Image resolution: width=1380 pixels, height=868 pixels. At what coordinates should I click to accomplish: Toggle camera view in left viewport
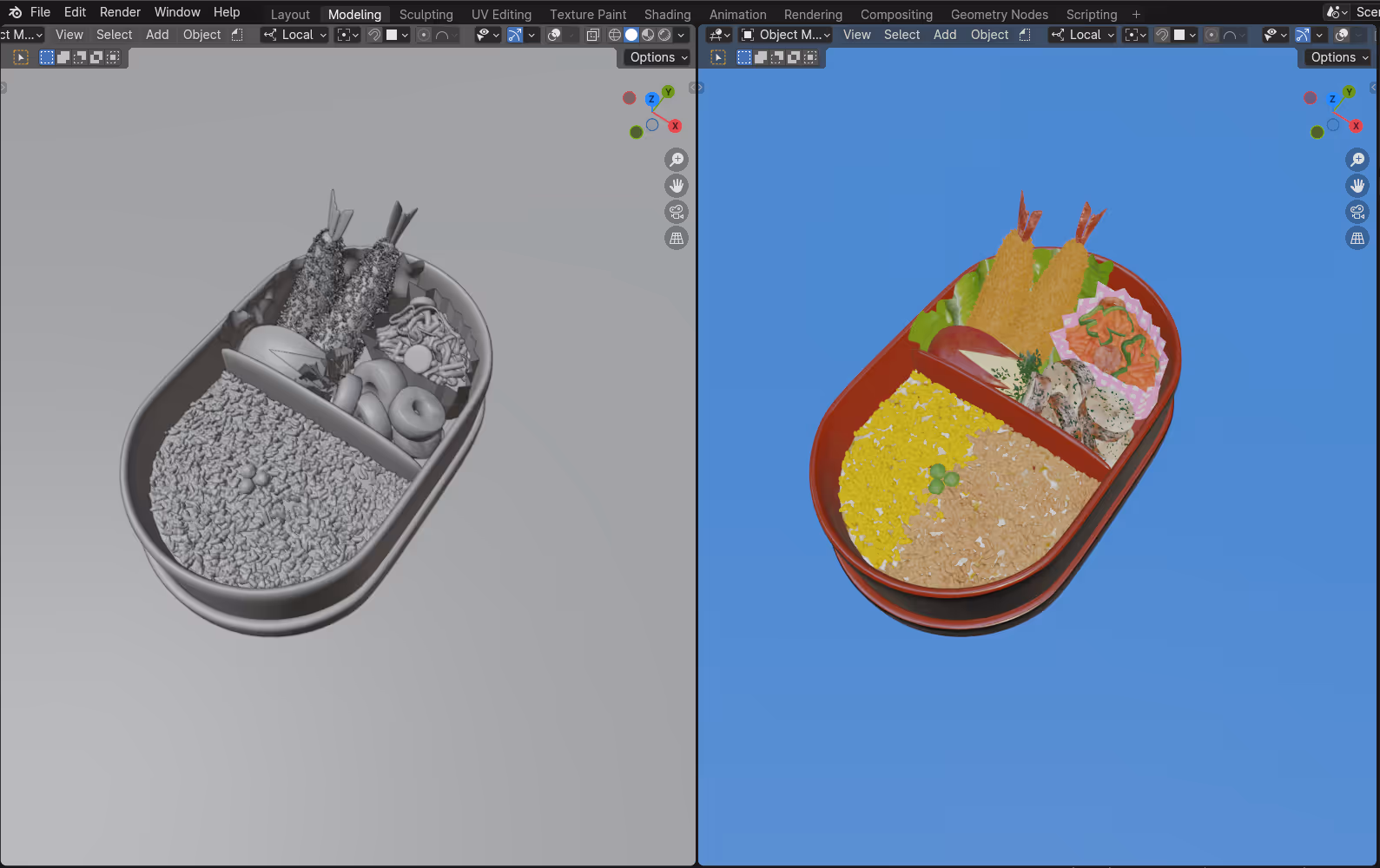click(676, 212)
